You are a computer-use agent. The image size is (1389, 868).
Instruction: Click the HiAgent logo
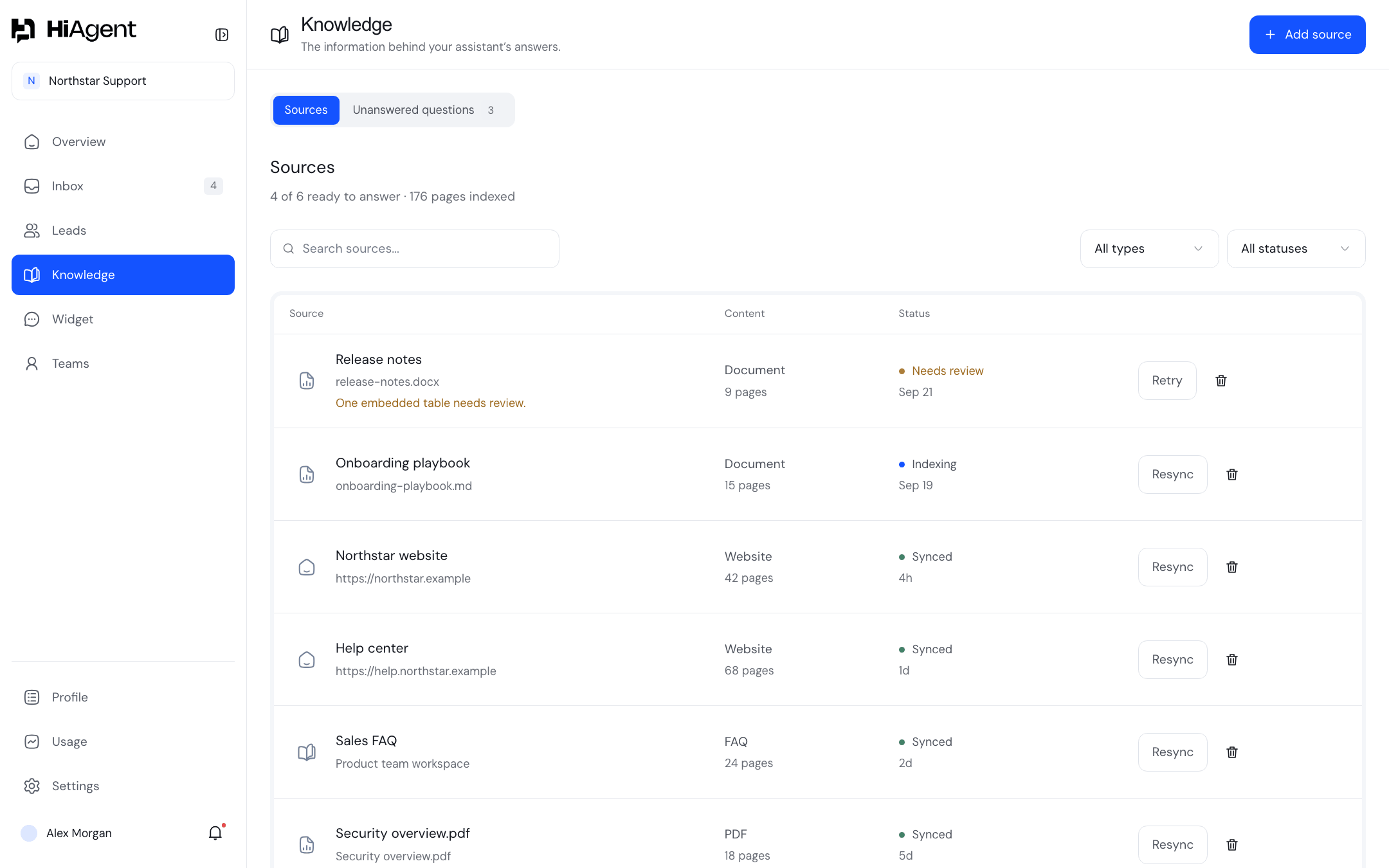pos(74,30)
